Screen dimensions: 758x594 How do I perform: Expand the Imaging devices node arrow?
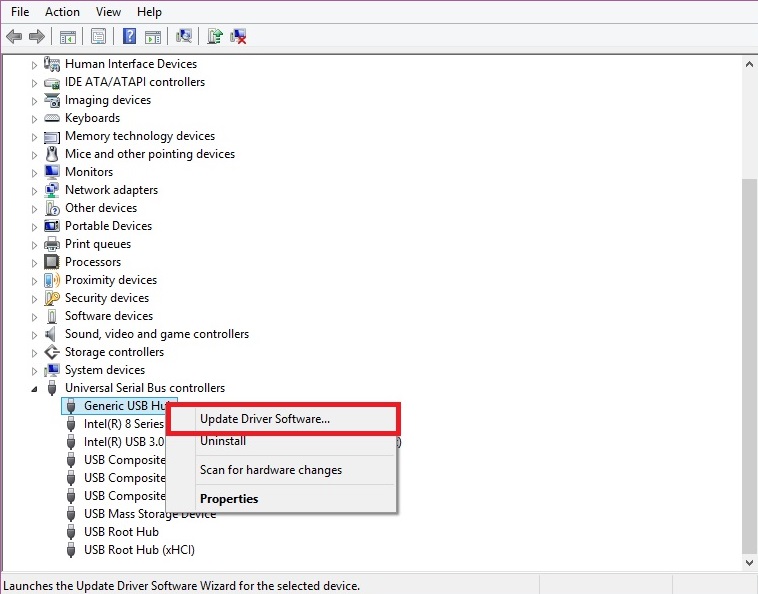[34, 101]
